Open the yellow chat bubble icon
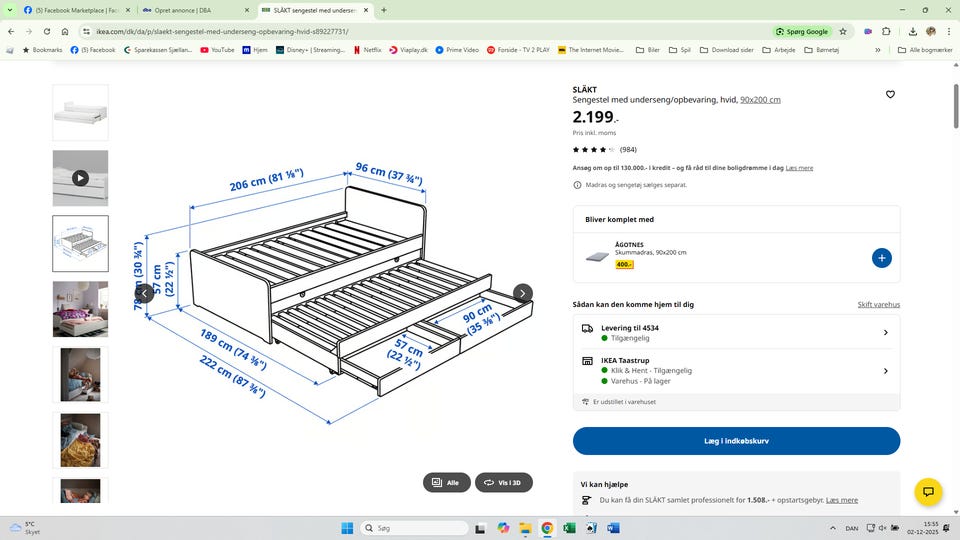 (x=928, y=492)
